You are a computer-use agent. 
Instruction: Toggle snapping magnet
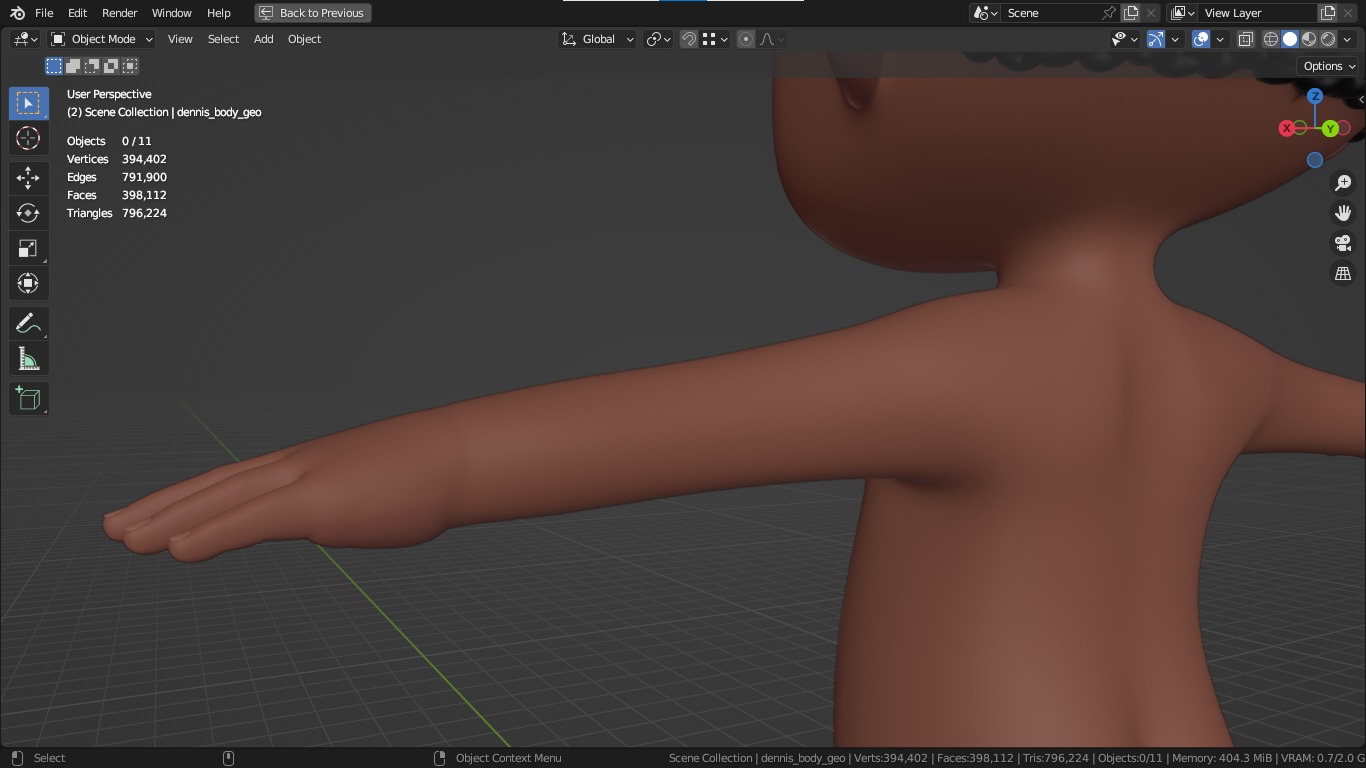[689, 39]
